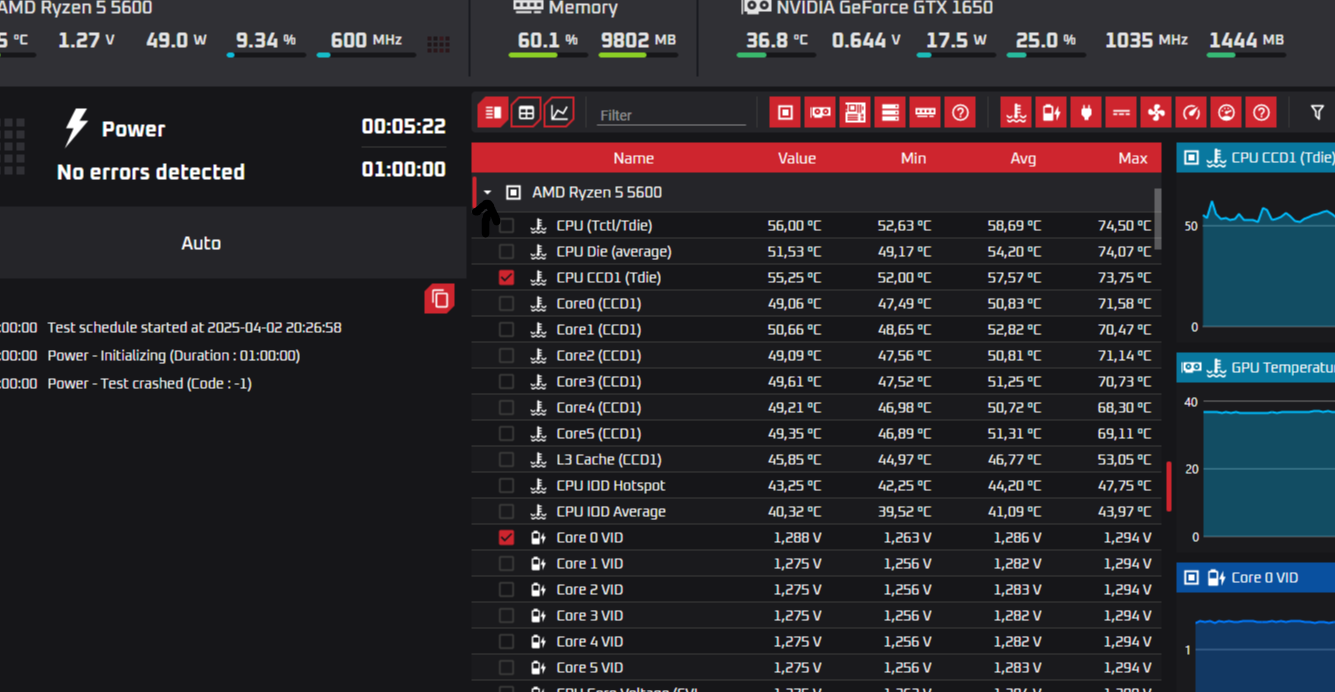Switch to graph-only monitoring view
The height and width of the screenshot is (692, 1335).
click(x=559, y=113)
